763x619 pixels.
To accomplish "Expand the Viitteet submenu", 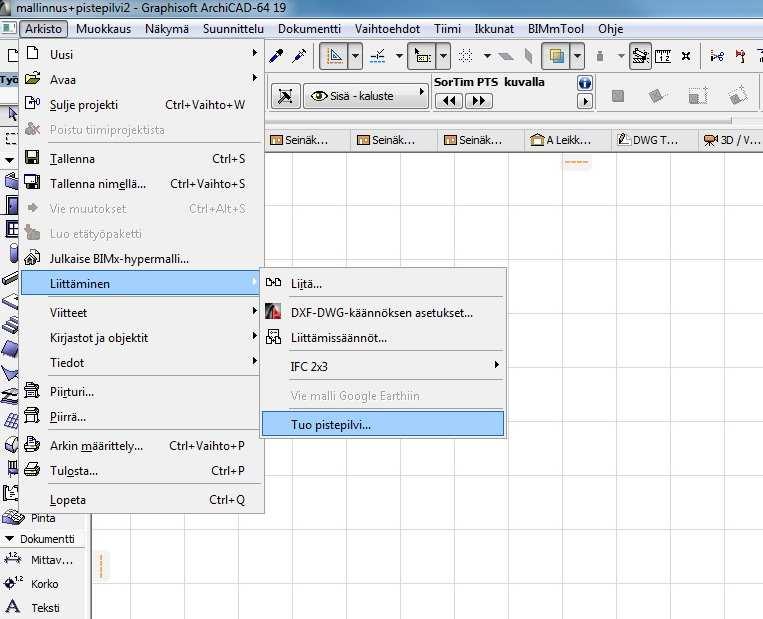I will [141, 312].
